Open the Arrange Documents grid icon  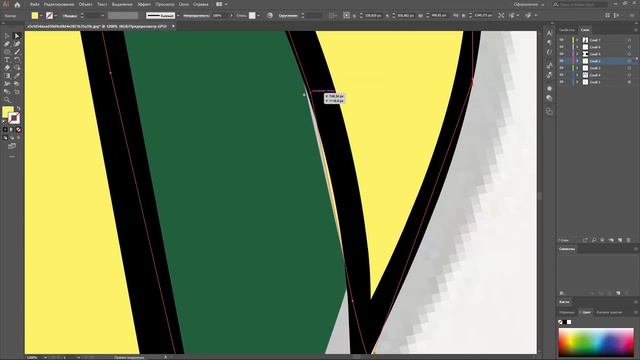(219, 4)
